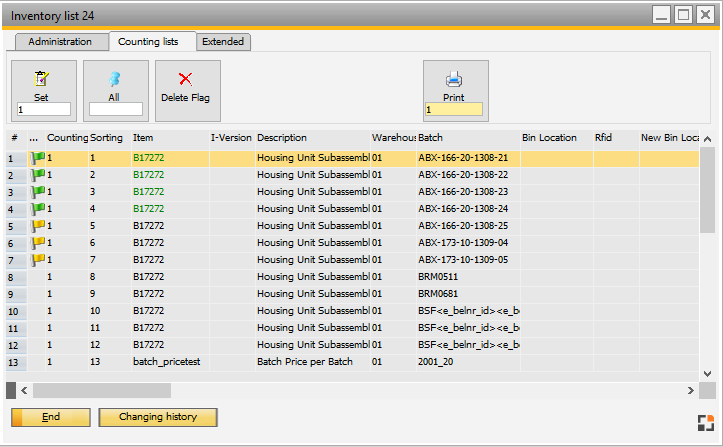Click the green flag in row 3
723x447 pixels.
(38, 192)
